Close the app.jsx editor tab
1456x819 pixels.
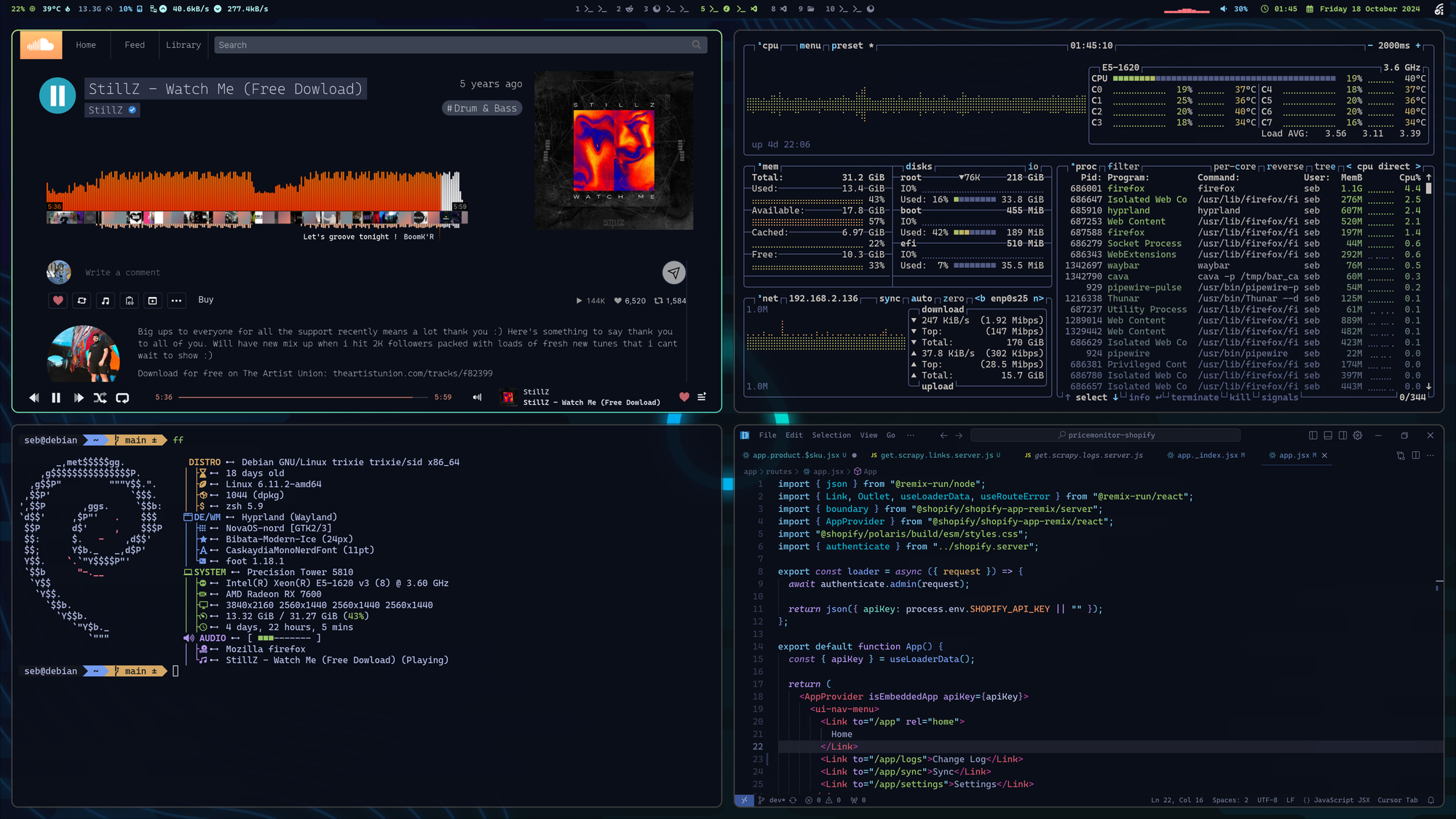coord(1324,456)
